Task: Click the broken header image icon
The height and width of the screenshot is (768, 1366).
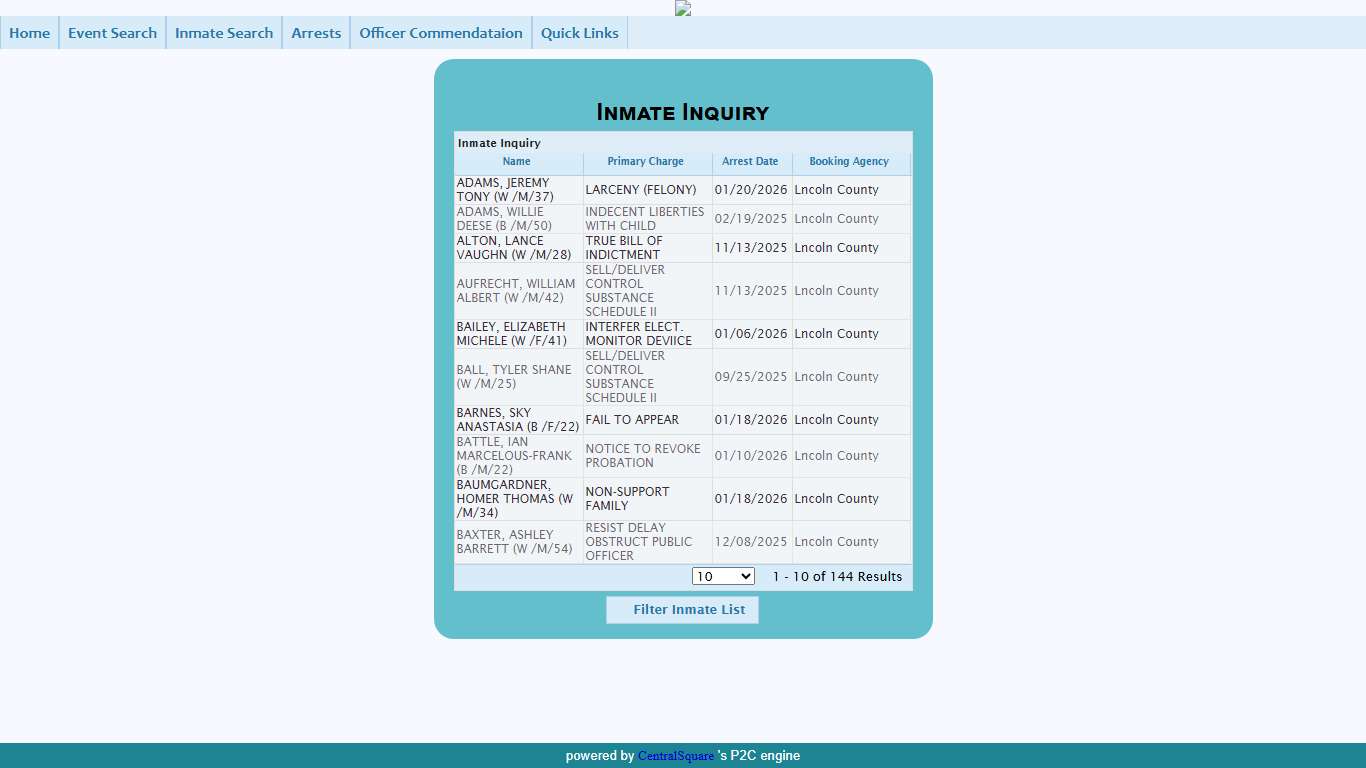Action: pos(683,8)
